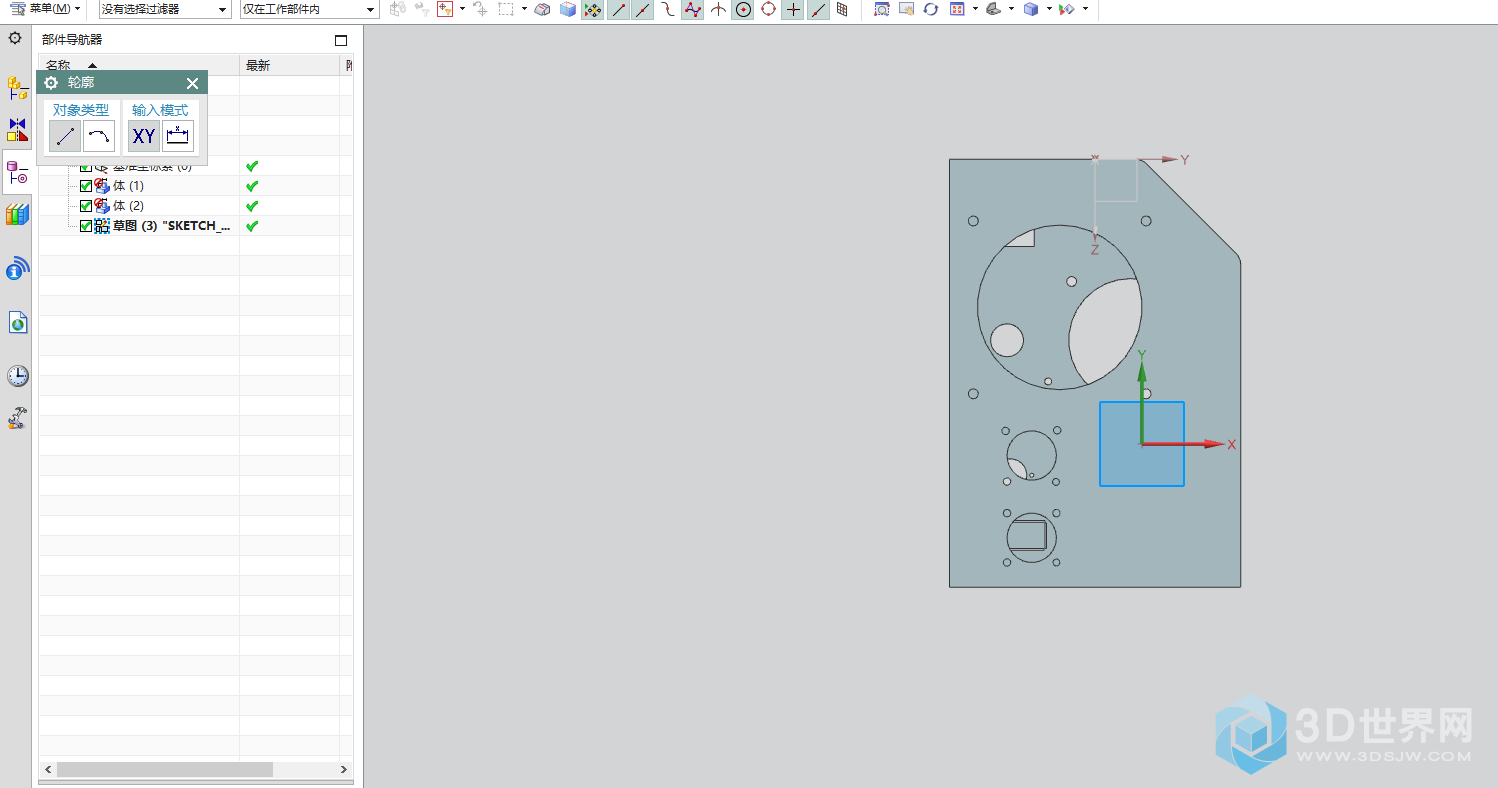Expand the view orientation dropdown arrow
This screenshot has width=1498, height=788.
click(x=1011, y=9)
